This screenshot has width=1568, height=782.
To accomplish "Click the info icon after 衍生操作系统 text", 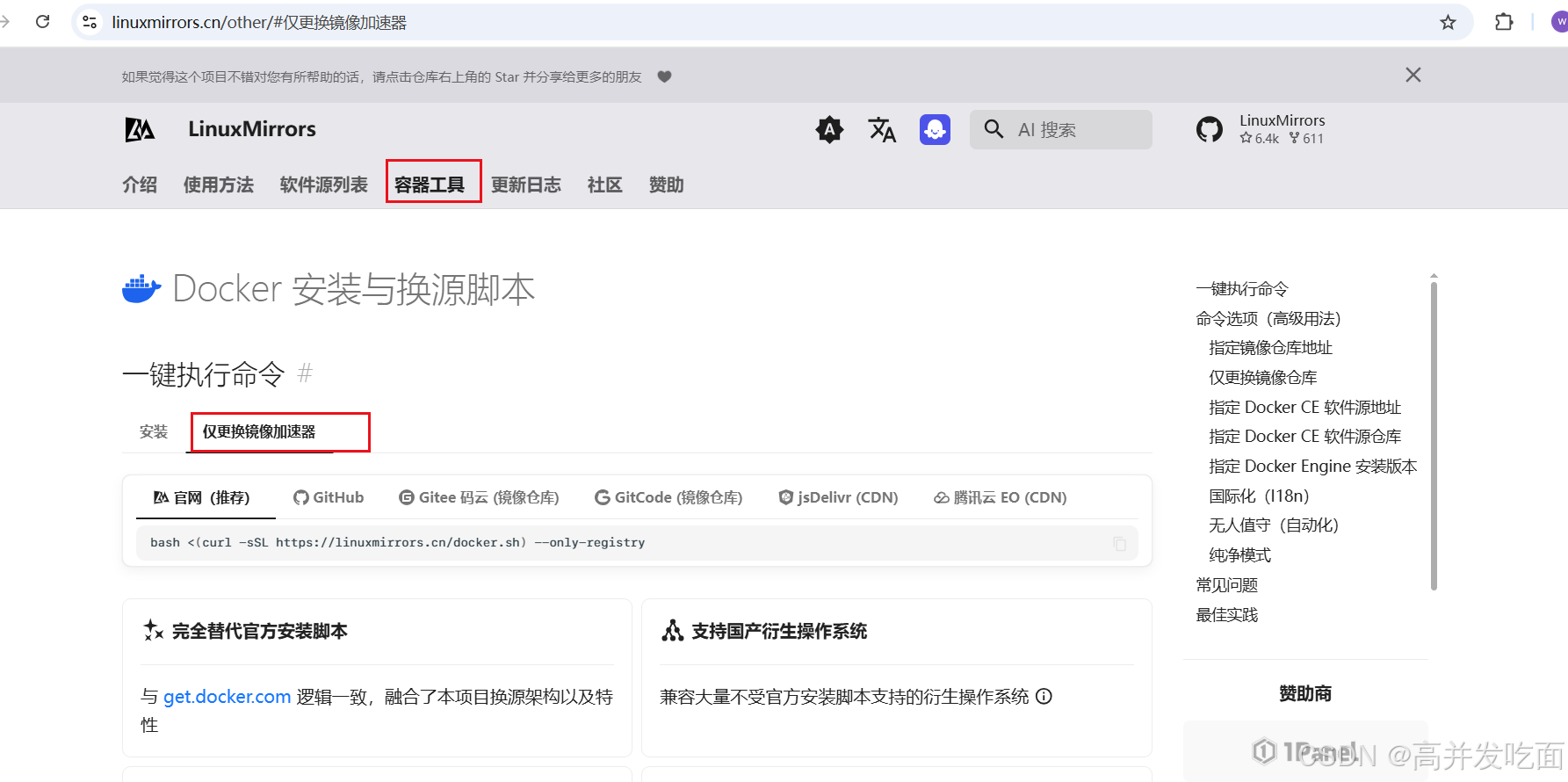I will click(x=1044, y=696).
